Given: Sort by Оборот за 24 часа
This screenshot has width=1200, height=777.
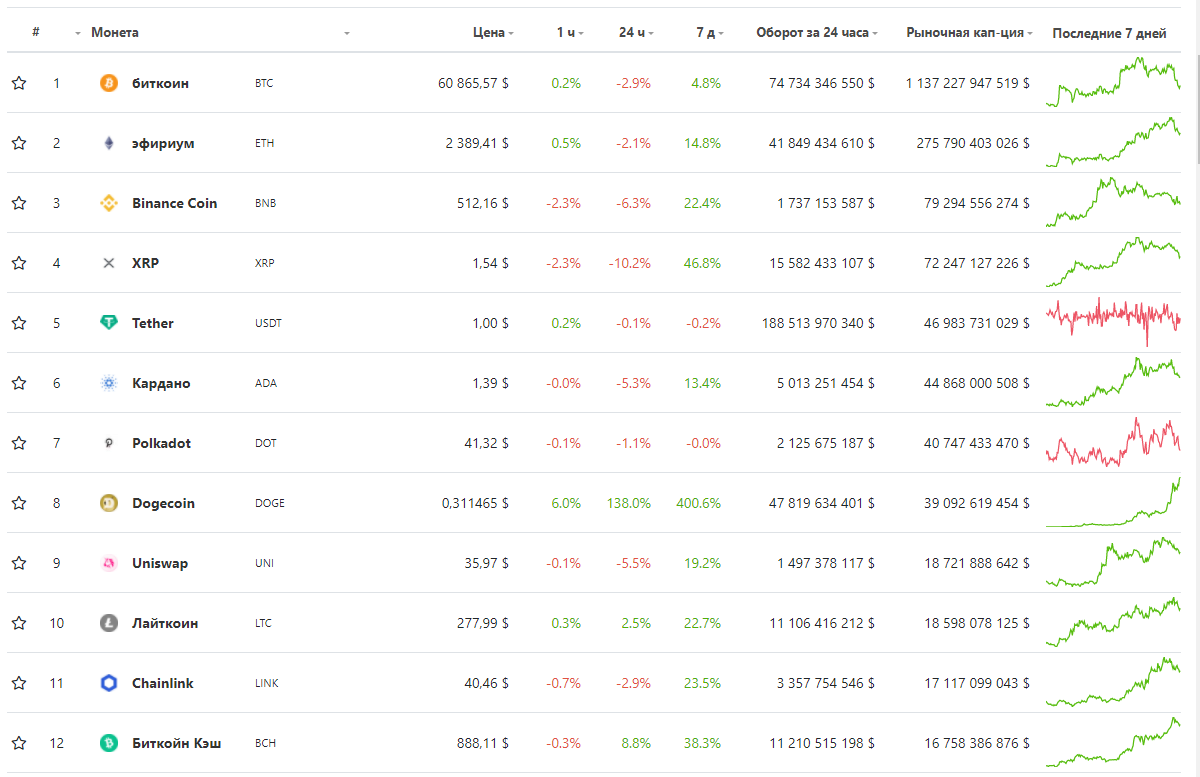Looking at the screenshot, I should click(x=812, y=33).
